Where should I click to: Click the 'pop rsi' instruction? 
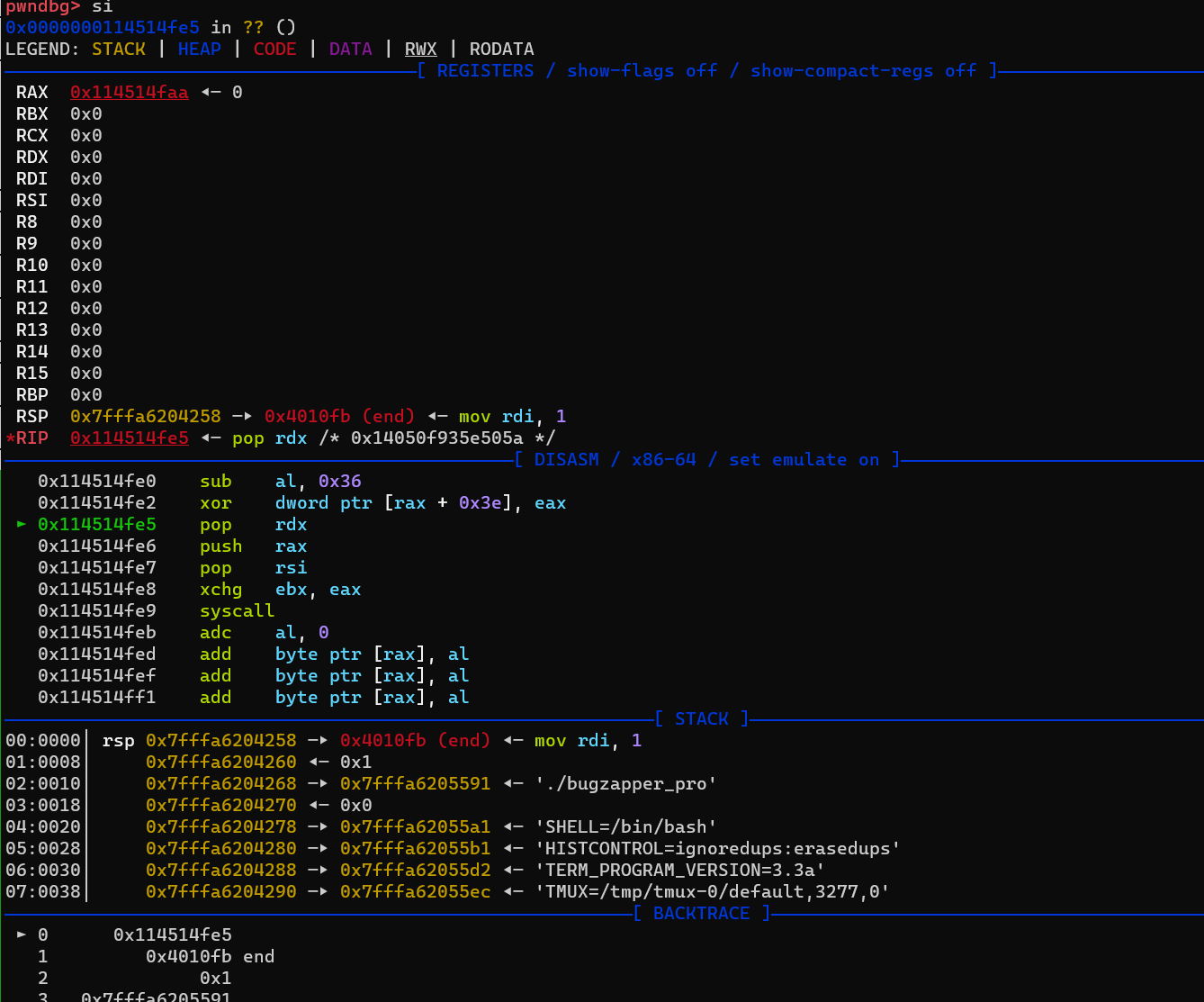(x=254, y=568)
